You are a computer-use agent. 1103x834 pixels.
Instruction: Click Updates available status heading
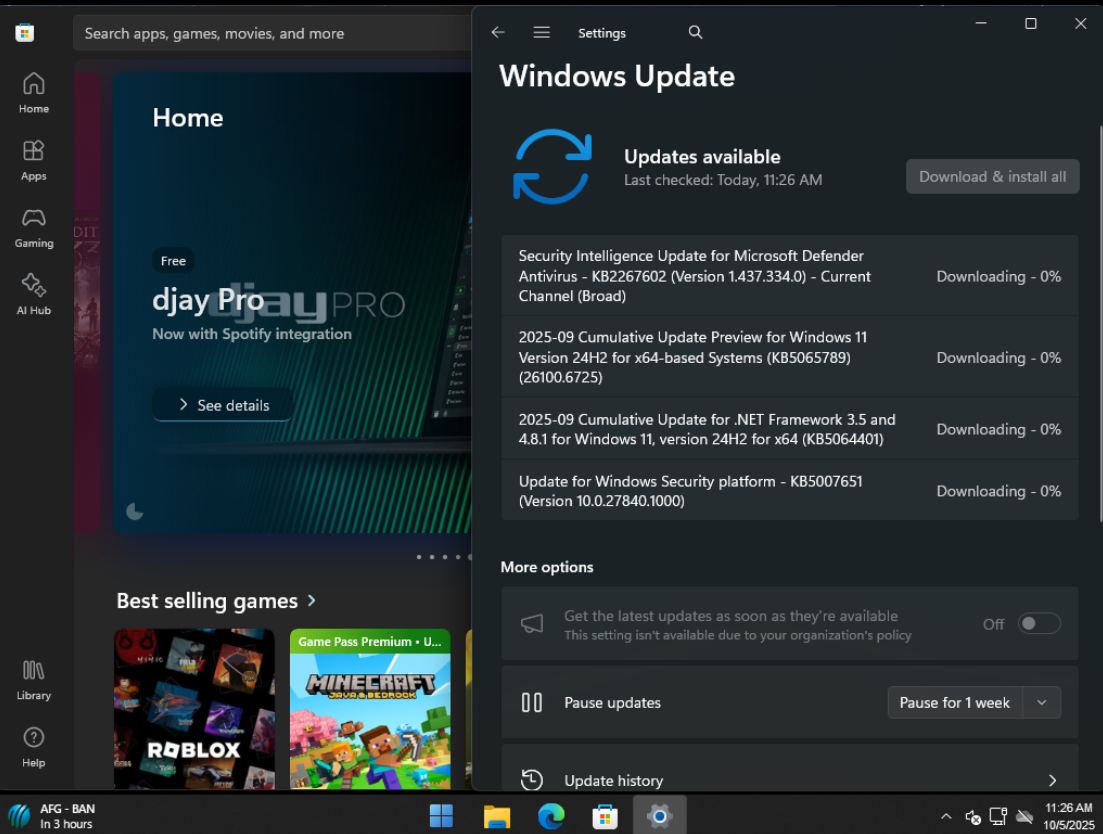coord(702,157)
